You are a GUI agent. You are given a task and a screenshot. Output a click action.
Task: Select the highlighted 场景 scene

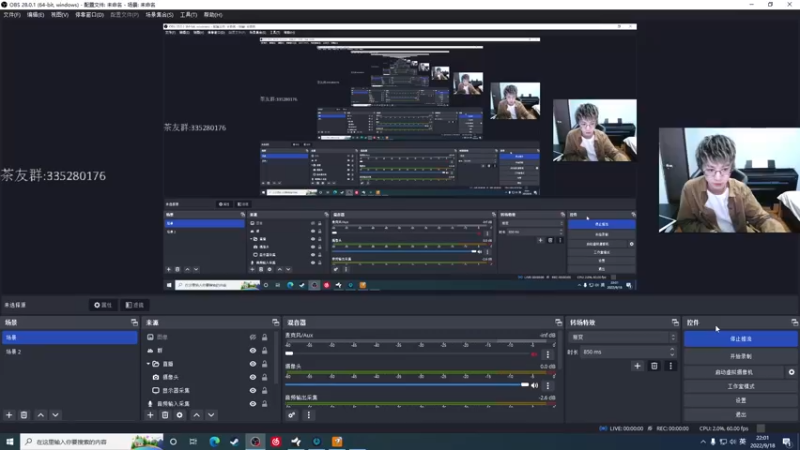click(69, 337)
